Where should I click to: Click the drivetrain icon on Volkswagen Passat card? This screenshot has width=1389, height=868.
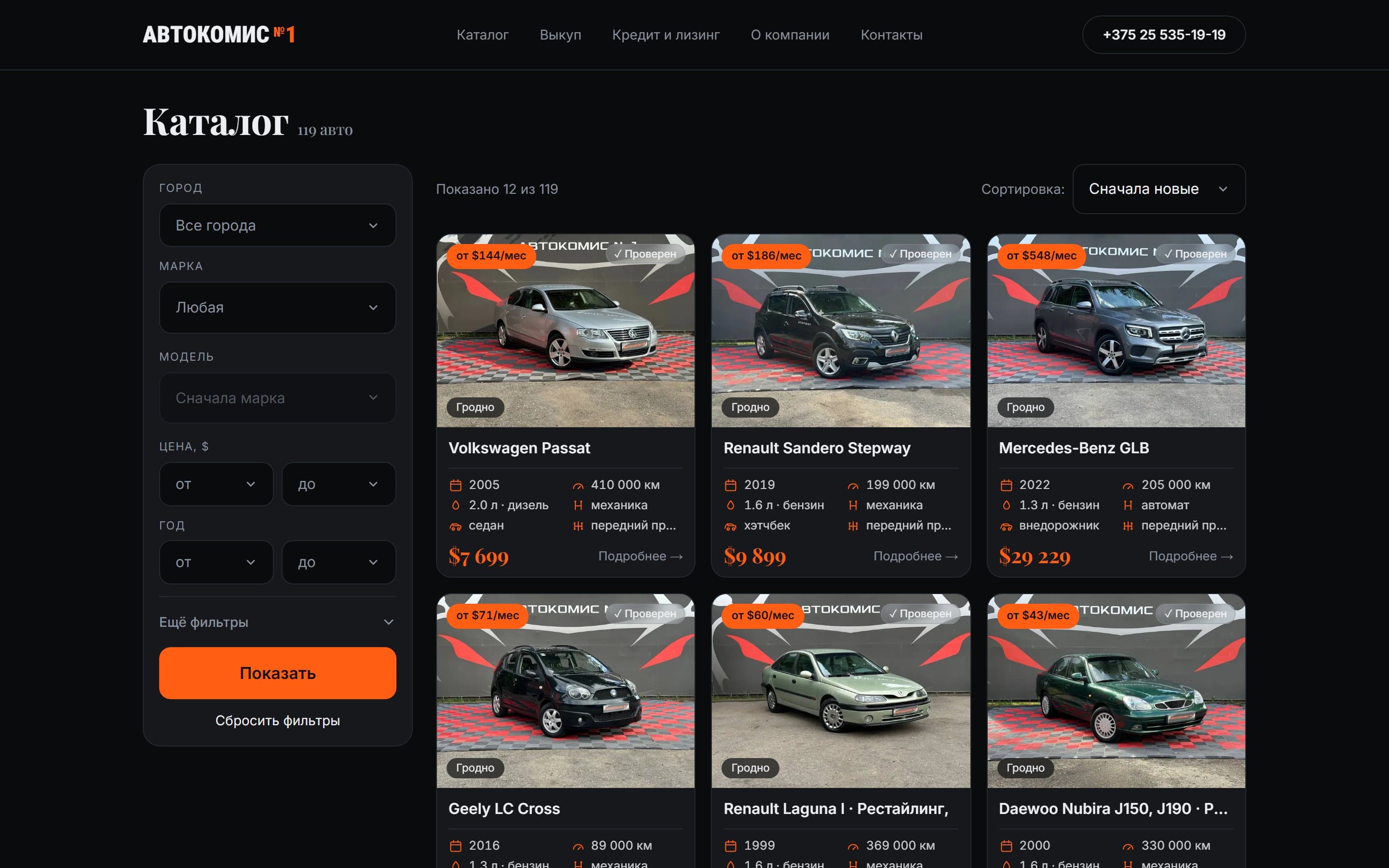point(578,526)
